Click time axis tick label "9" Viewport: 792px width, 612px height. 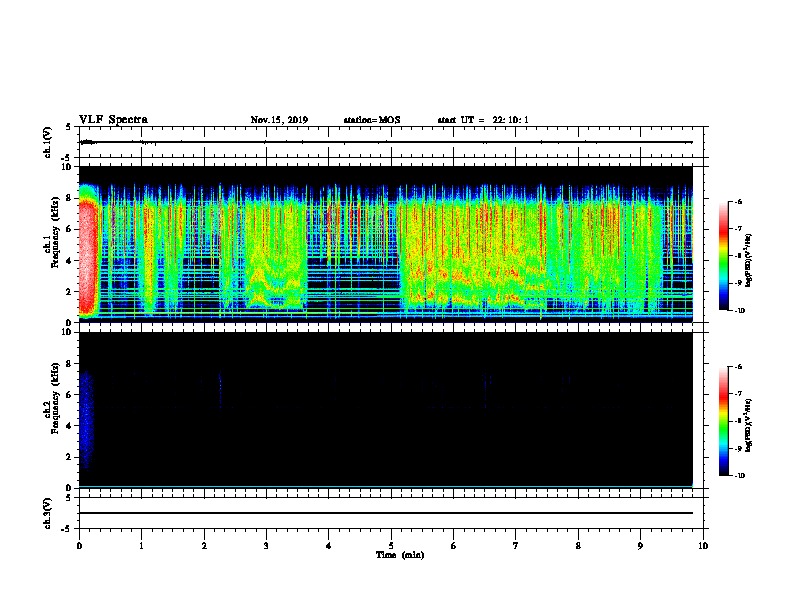click(640, 546)
